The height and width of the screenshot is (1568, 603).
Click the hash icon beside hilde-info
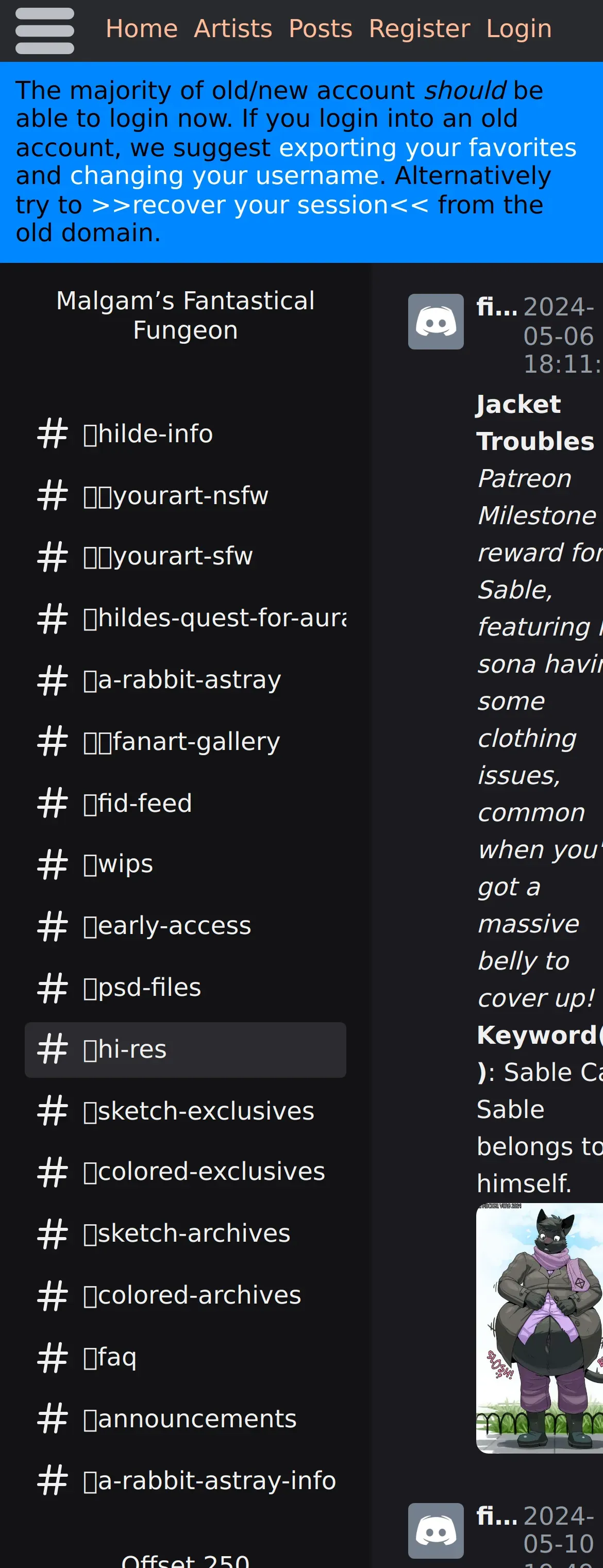53,433
